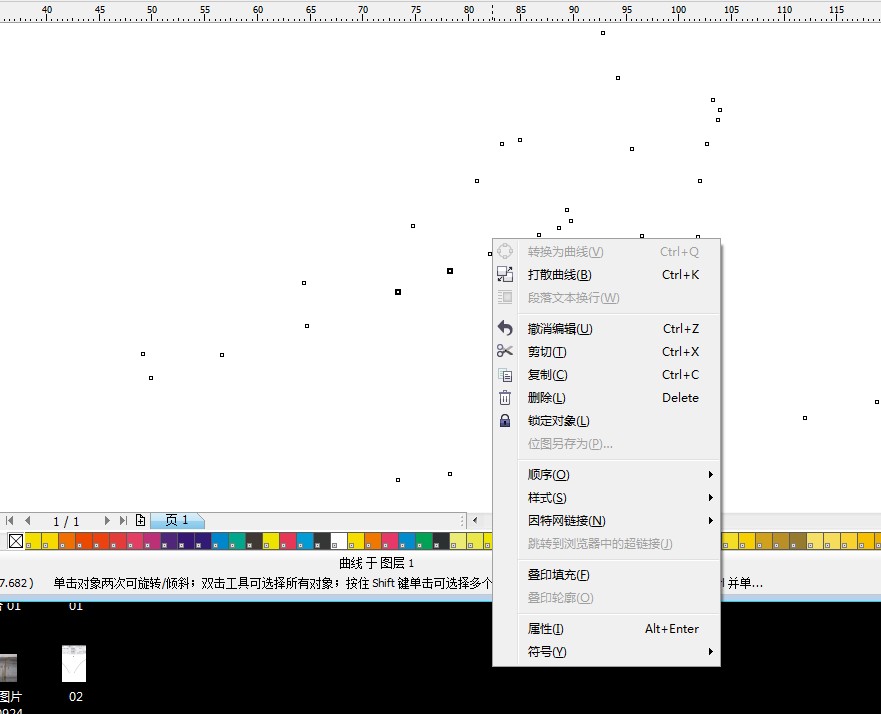Expand the arrow next to 符号
This screenshot has width=881, height=714.
pyautogui.click(x=711, y=652)
